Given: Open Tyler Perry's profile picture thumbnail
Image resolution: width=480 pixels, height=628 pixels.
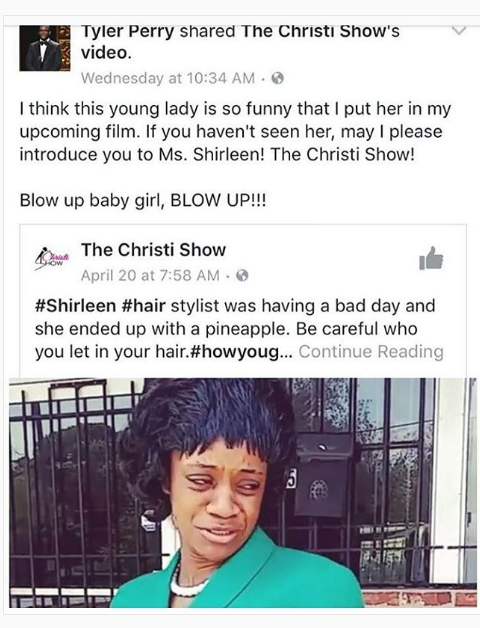Looking at the screenshot, I should tap(44, 48).
